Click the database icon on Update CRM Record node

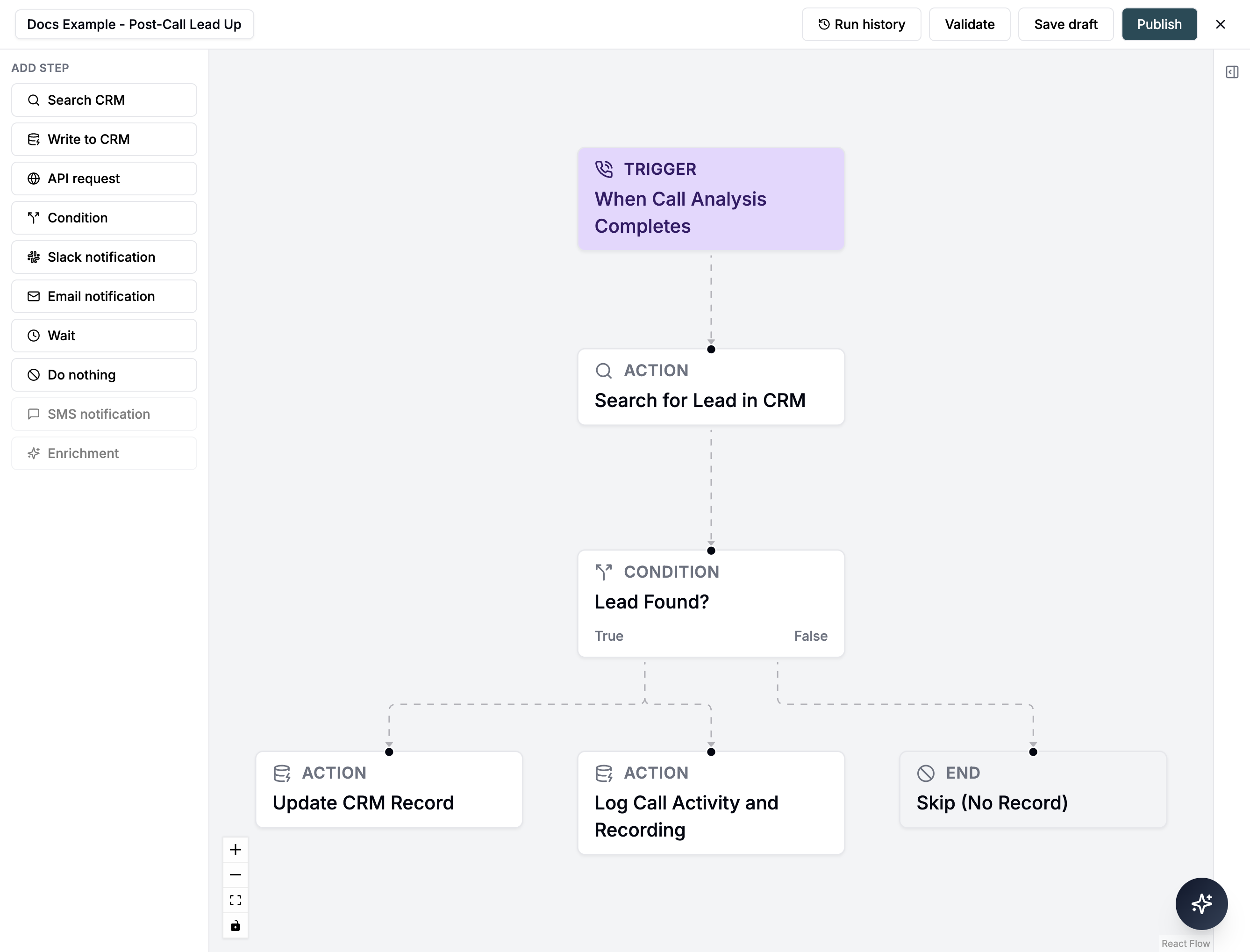pos(282,773)
